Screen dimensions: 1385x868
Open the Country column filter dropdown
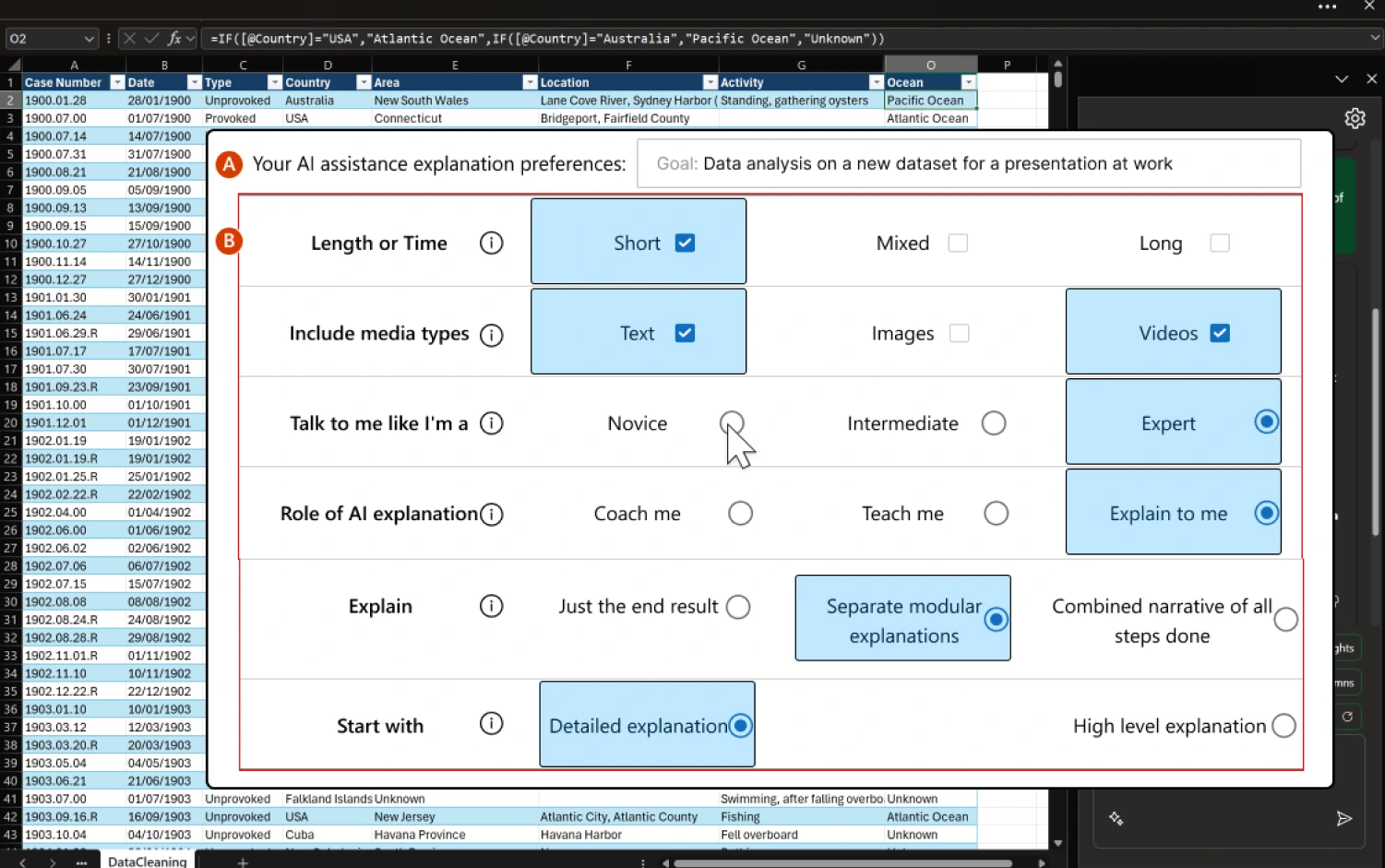(x=364, y=82)
